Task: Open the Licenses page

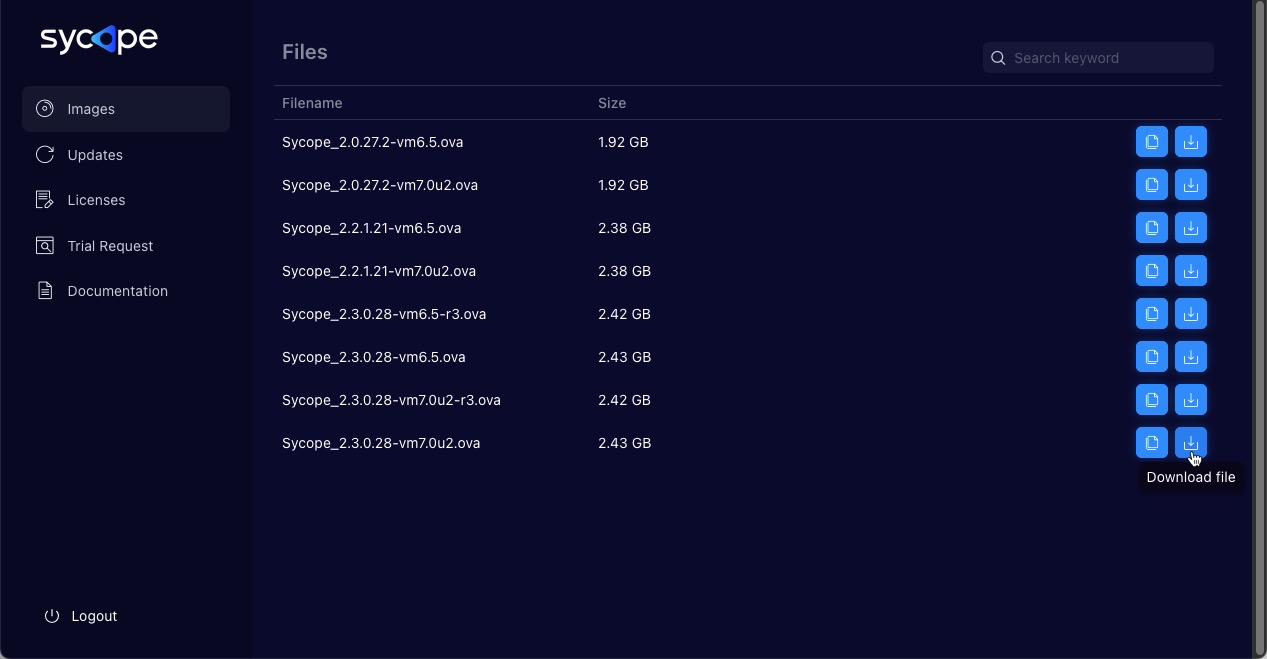Action: pyautogui.click(x=126, y=200)
